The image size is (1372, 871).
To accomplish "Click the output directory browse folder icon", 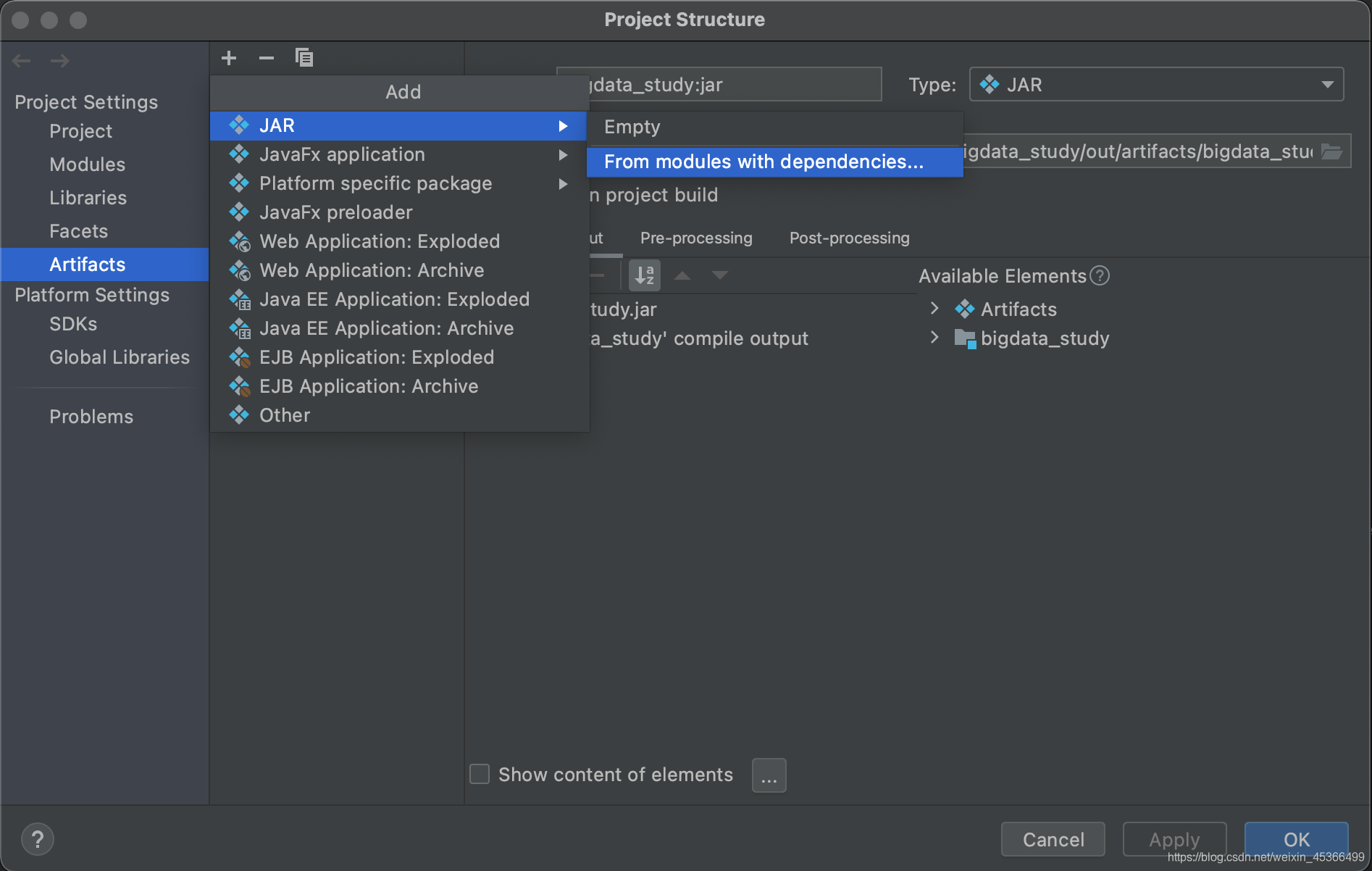I will click(x=1331, y=151).
